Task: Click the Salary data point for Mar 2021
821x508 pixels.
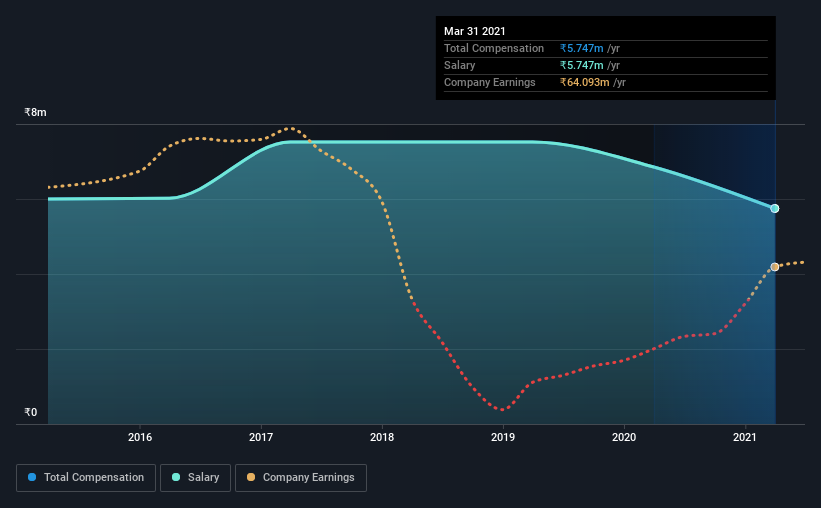Action: click(x=774, y=208)
